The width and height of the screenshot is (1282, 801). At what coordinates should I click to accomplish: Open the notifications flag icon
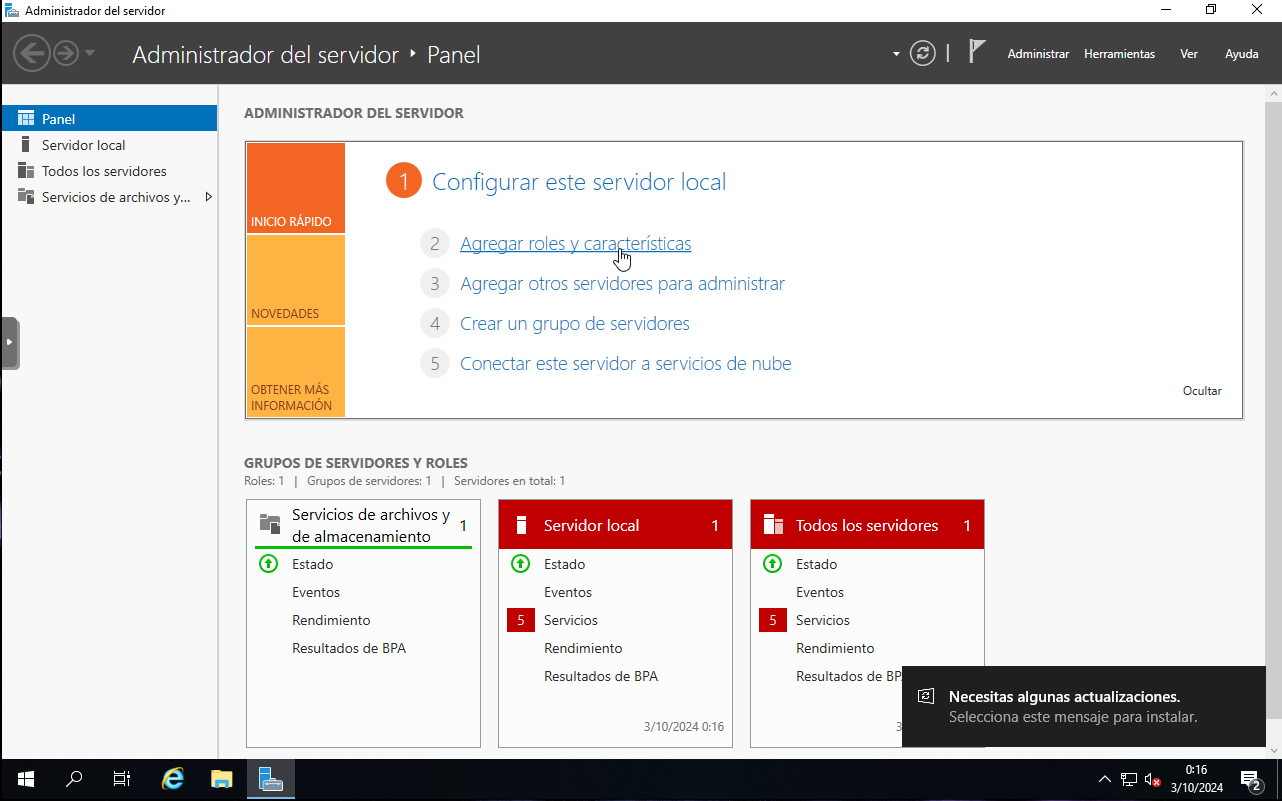[x=977, y=52]
